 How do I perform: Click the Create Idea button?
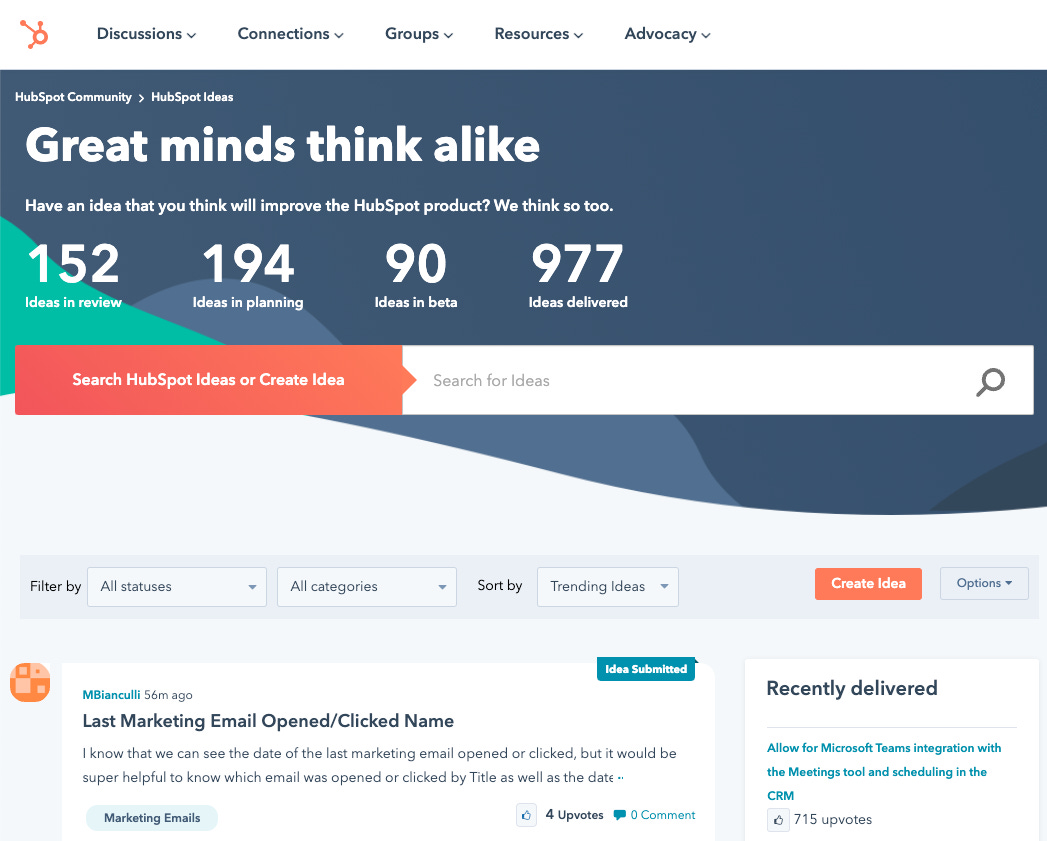[x=868, y=583]
